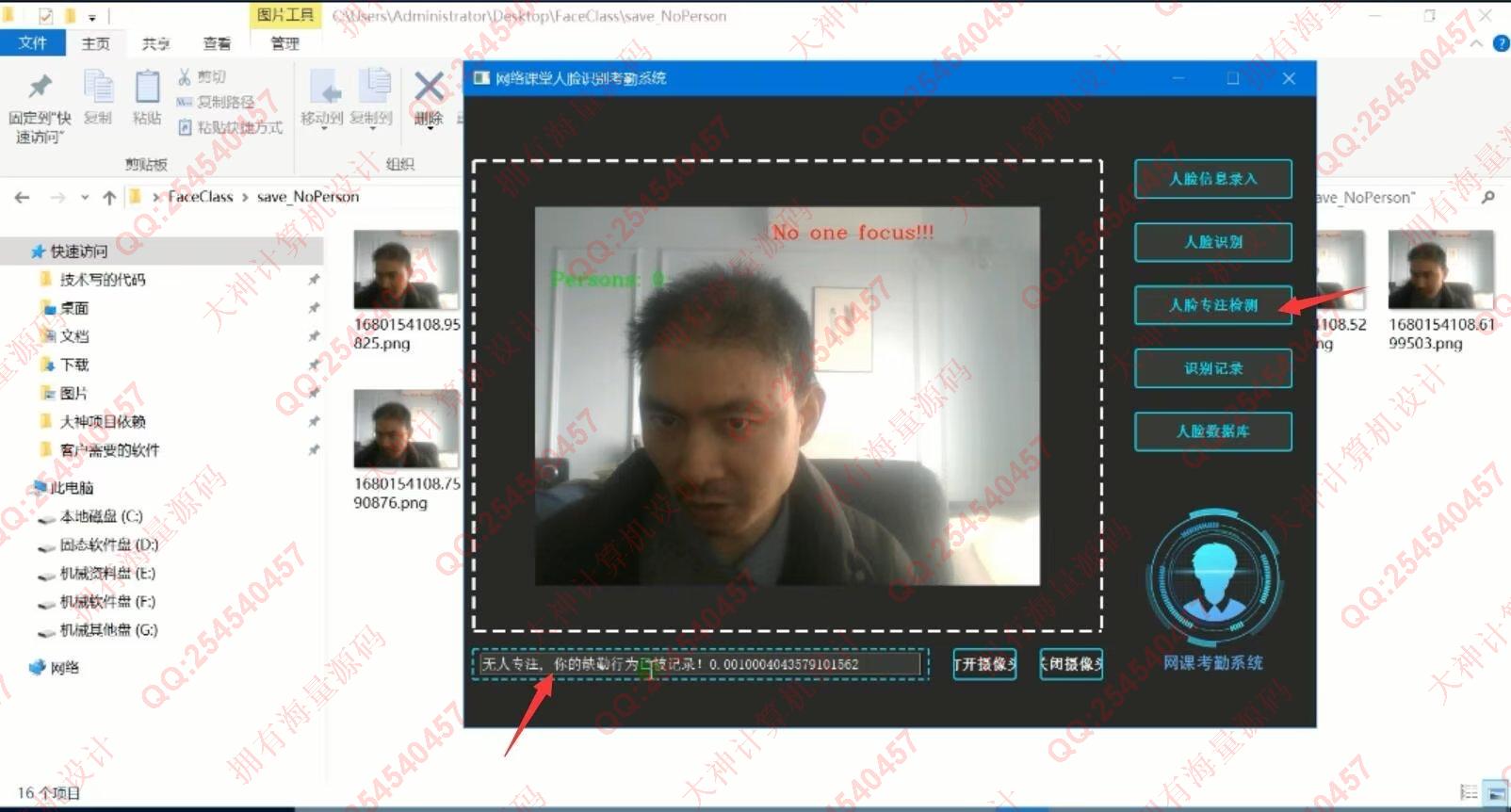Unpin 技术写的代码 using its pin icon

[314, 280]
